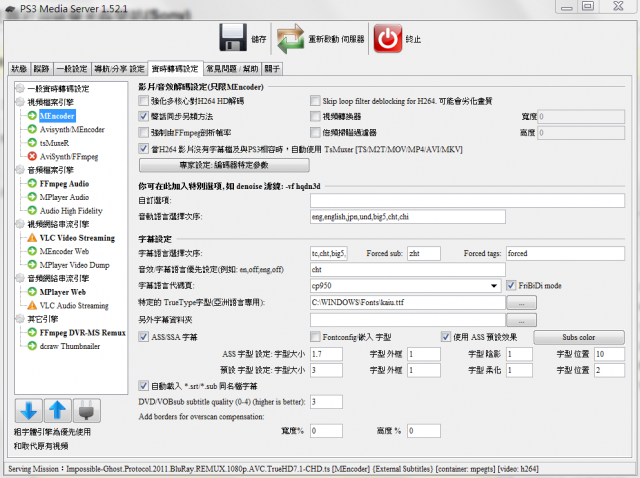This screenshot has width=640, height=478.
Task: Click the green icon beside MPlayer Video Dump
Action: 32,265
